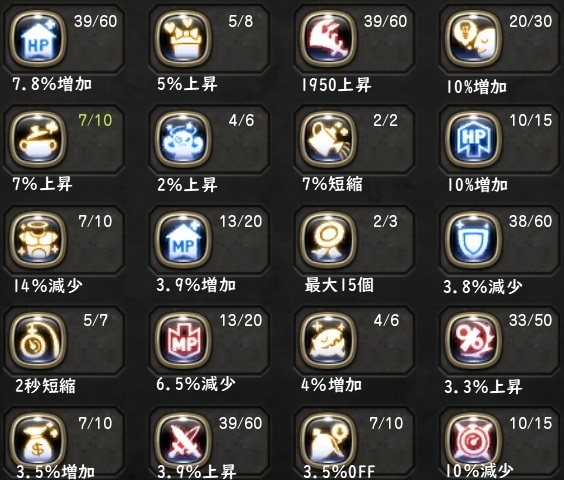Select the lightbulb sleeping face icon 20/30

[x=473, y=39]
